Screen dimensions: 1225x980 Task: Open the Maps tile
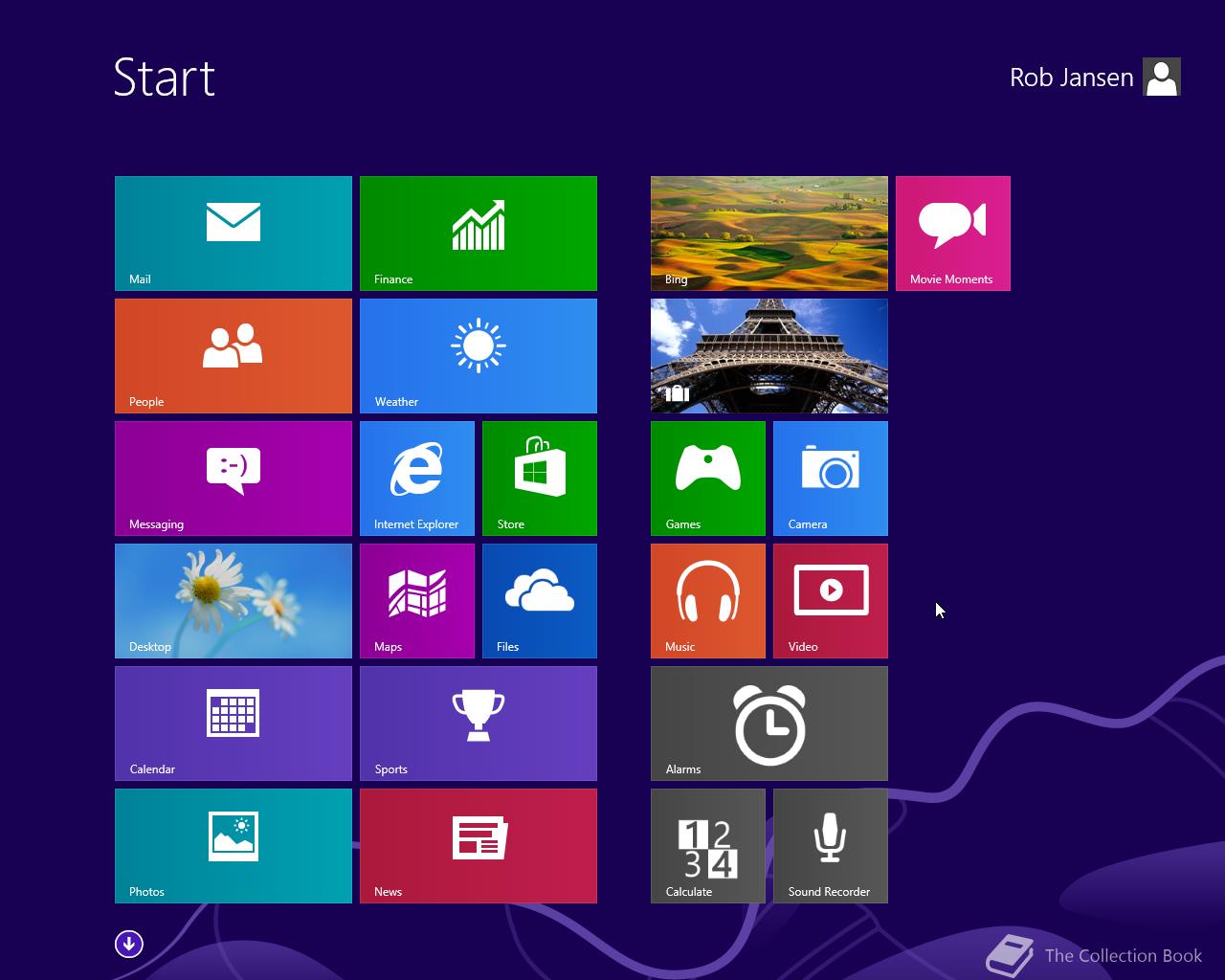[417, 601]
